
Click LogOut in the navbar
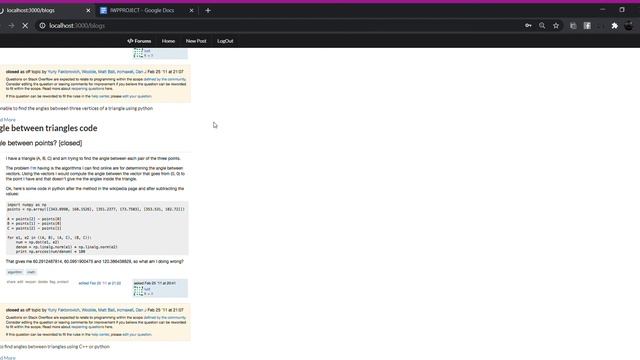(225, 41)
